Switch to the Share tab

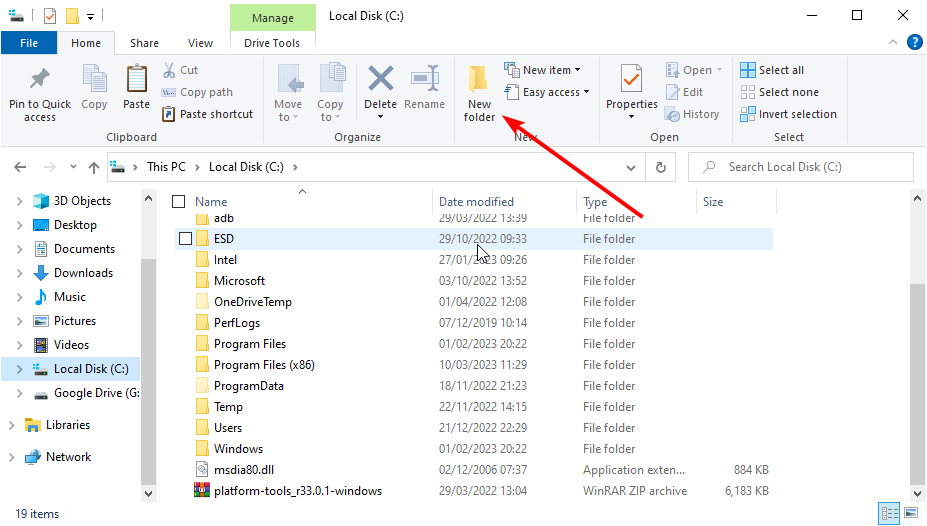(x=144, y=43)
